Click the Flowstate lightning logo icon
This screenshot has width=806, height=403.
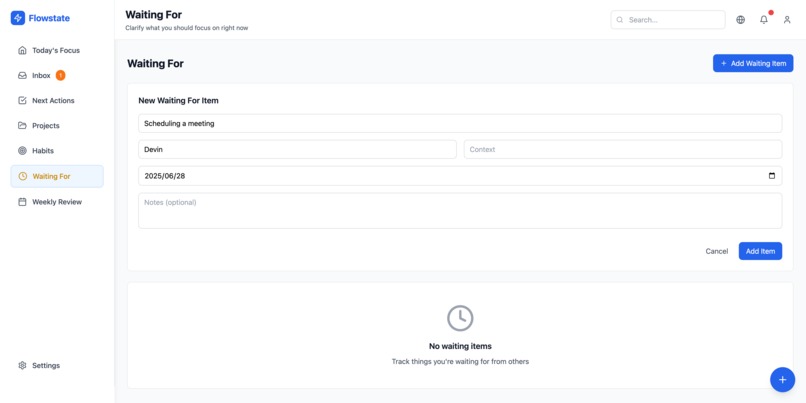(18, 18)
